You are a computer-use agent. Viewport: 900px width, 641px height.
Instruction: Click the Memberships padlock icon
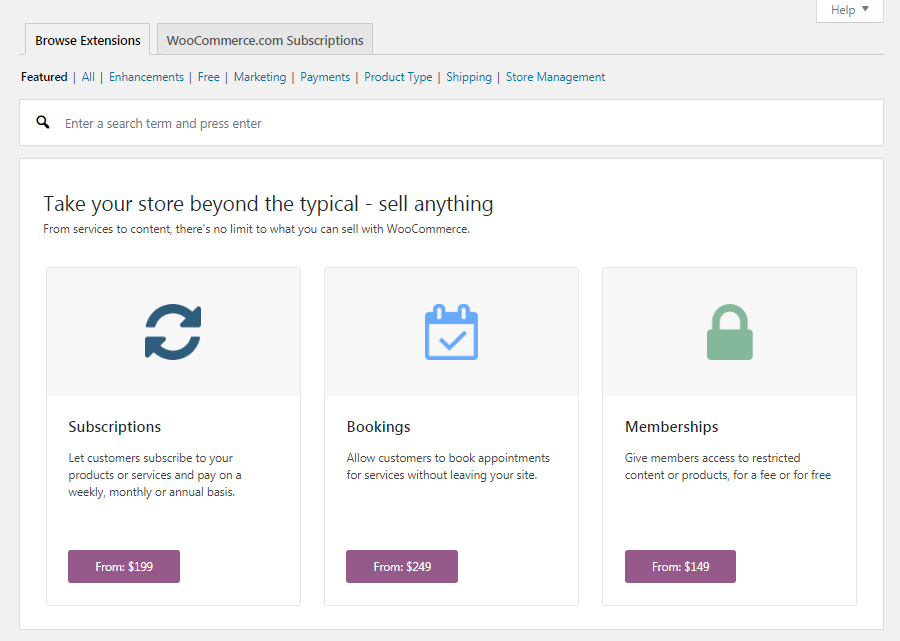pos(729,330)
